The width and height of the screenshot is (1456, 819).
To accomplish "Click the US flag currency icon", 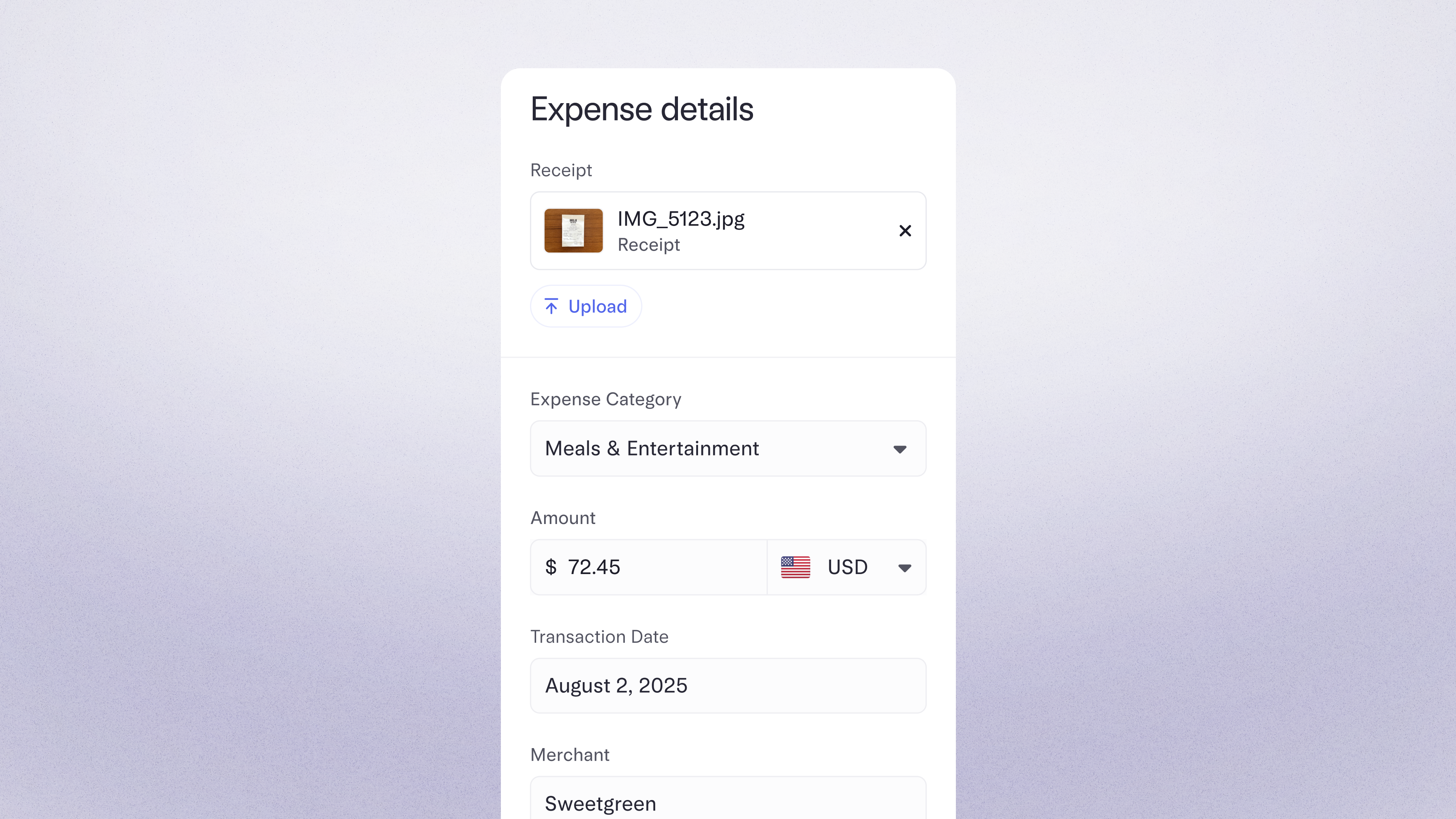I will (x=795, y=567).
